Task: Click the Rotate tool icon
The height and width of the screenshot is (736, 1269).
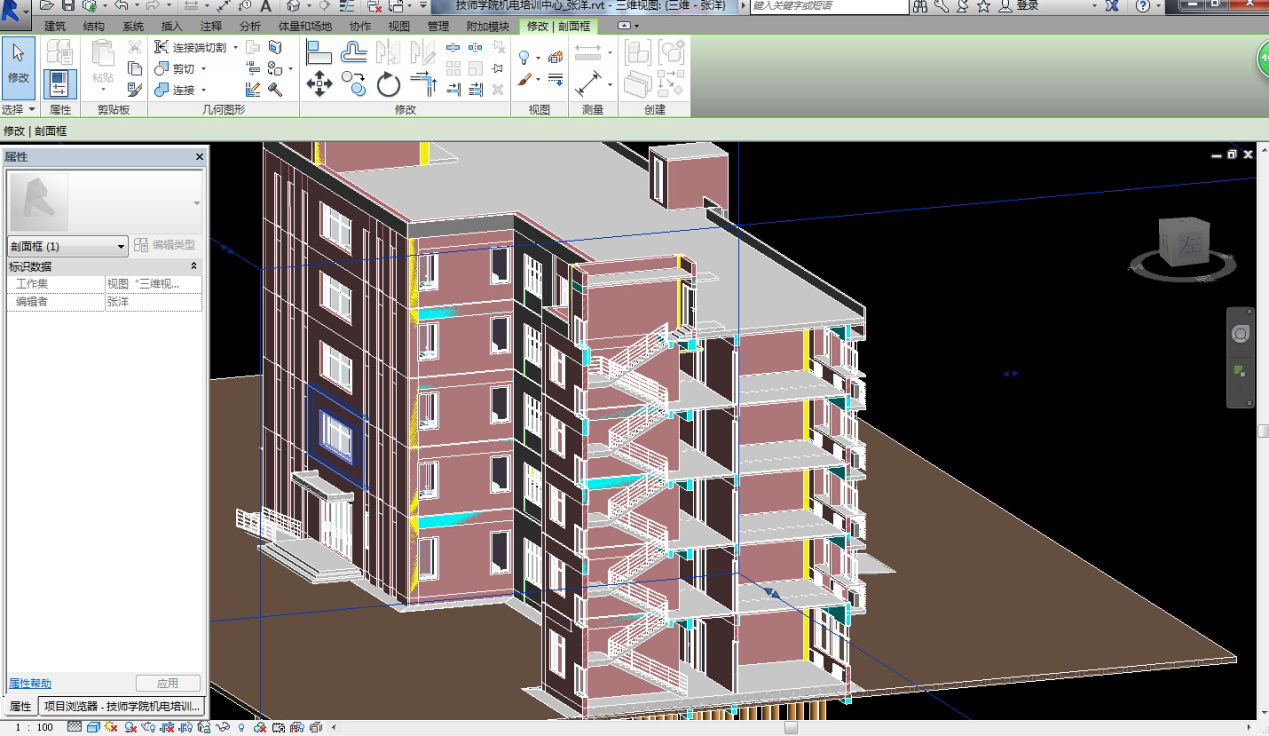Action: (389, 85)
